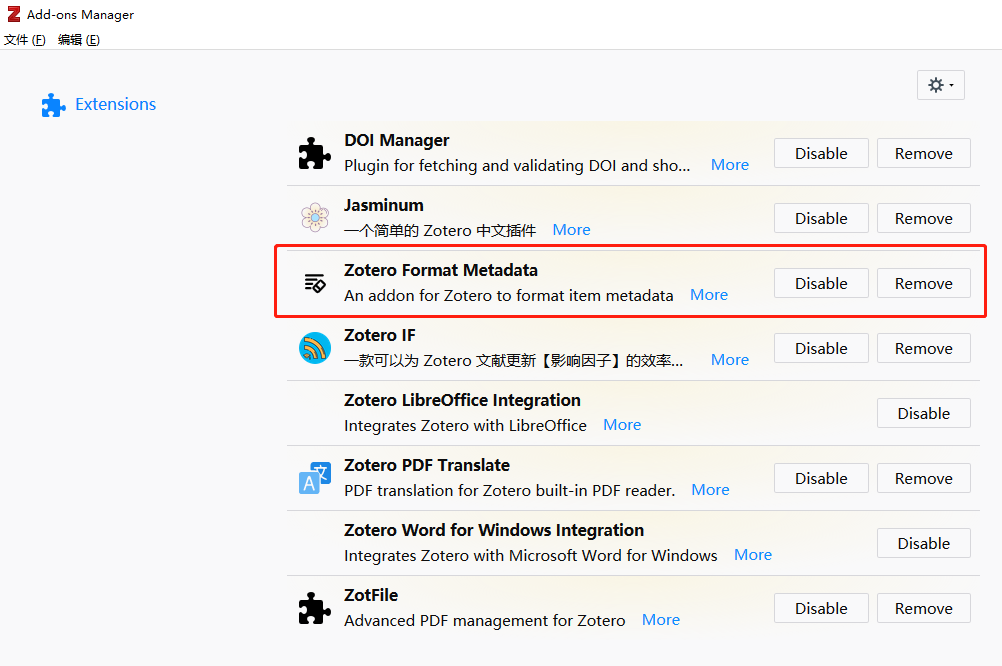Remove Zotero Format Metadata
Screen dimensions: 1002x666
point(923,283)
